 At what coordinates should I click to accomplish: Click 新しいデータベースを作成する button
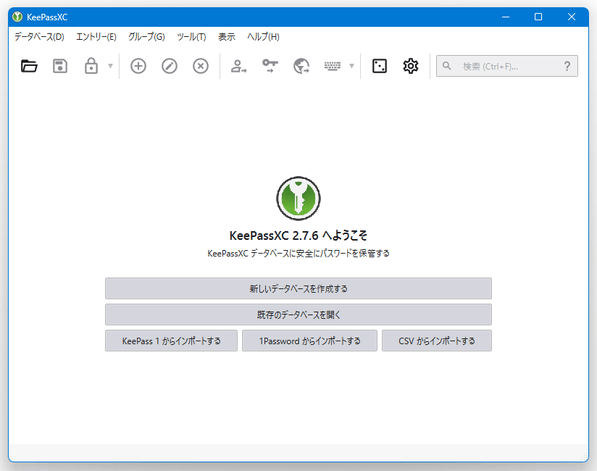[x=298, y=289]
